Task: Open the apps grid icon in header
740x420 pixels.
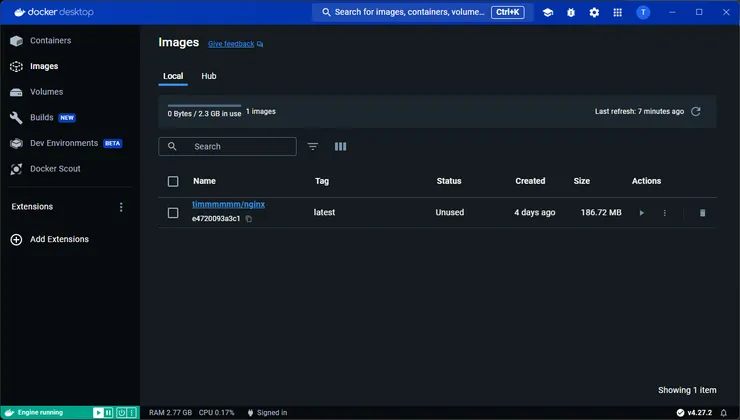Action: [x=617, y=13]
